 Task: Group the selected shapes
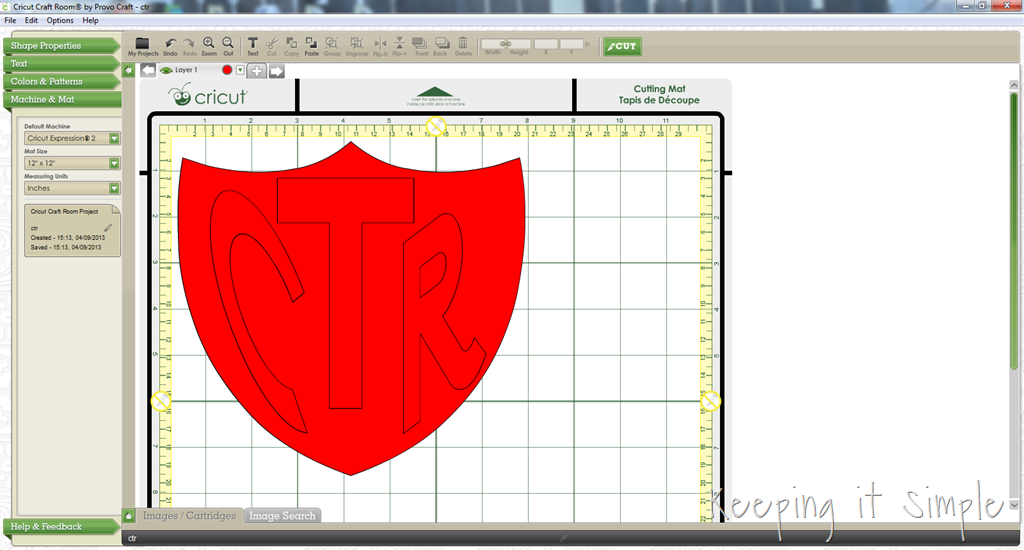click(x=332, y=46)
